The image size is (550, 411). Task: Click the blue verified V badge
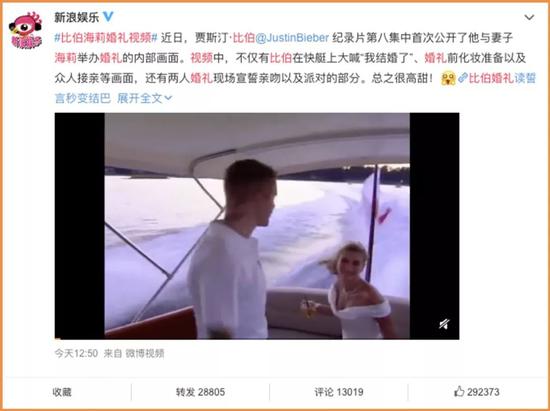tap(108, 16)
